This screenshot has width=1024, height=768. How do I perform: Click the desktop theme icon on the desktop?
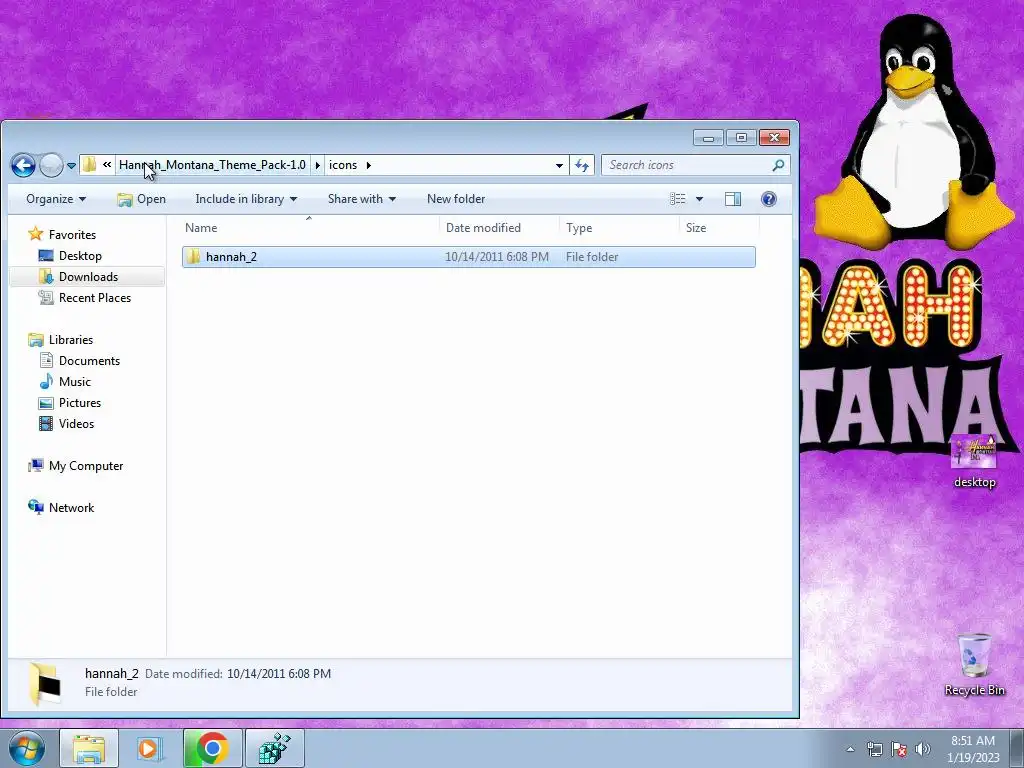click(974, 461)
